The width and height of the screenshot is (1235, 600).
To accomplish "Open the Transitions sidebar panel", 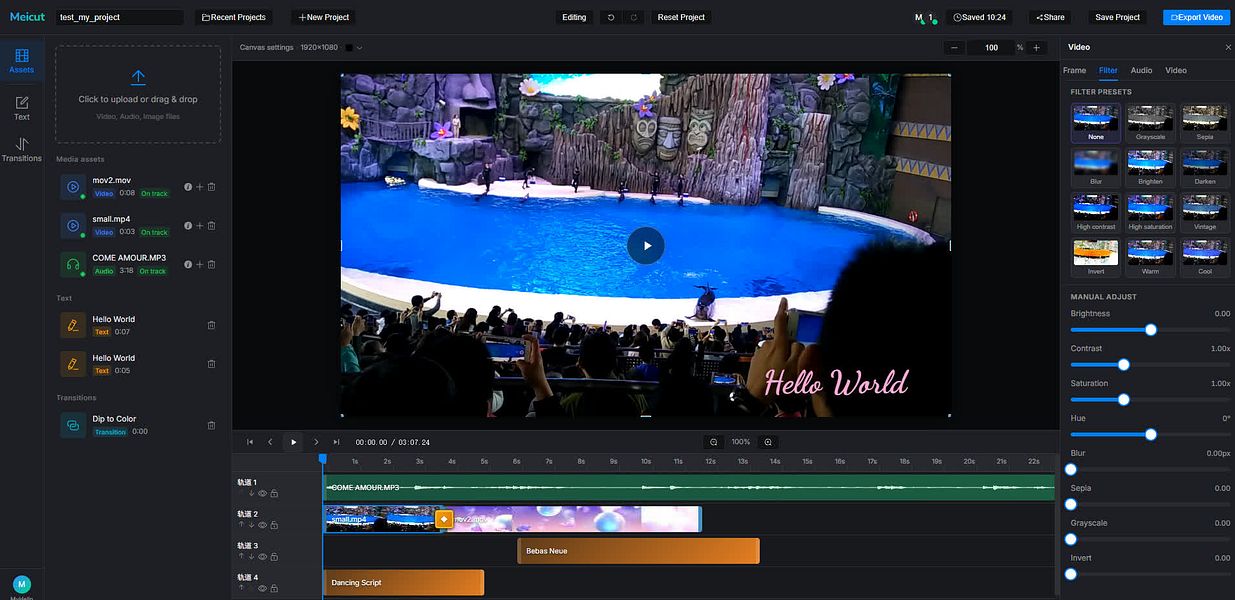I will click(21, 149).
